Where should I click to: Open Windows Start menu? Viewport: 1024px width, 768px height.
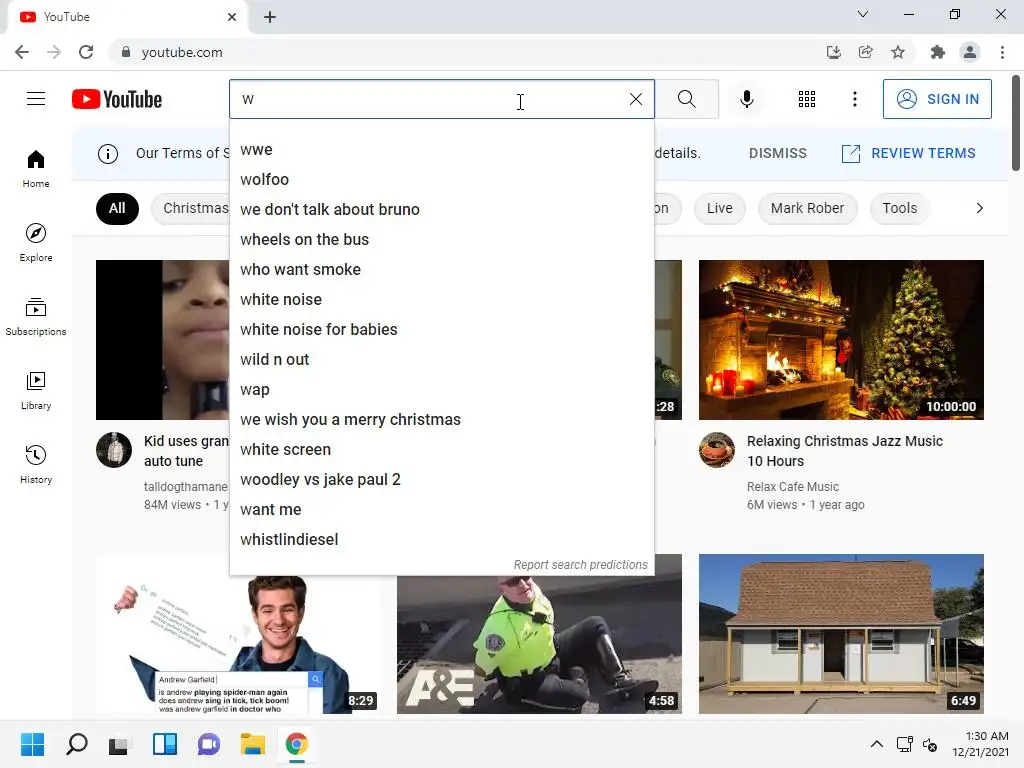pos(32,744)
